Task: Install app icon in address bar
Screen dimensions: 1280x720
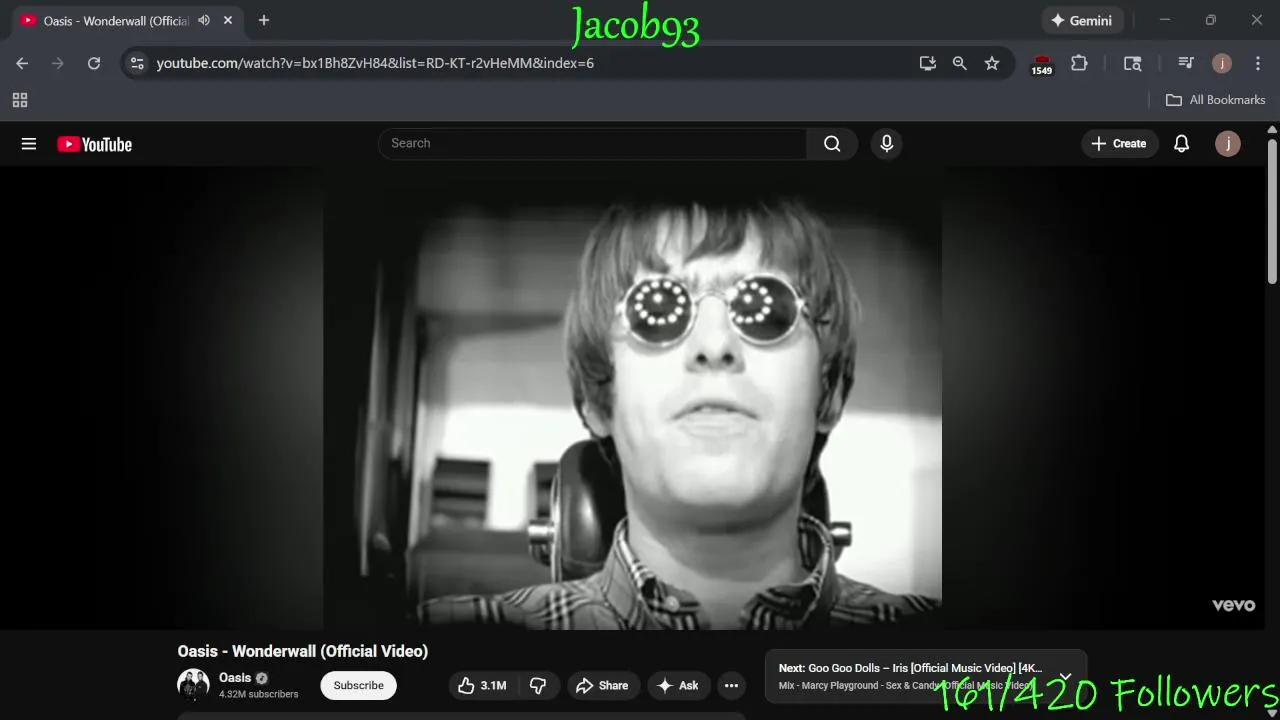Action: click(928, 63)
